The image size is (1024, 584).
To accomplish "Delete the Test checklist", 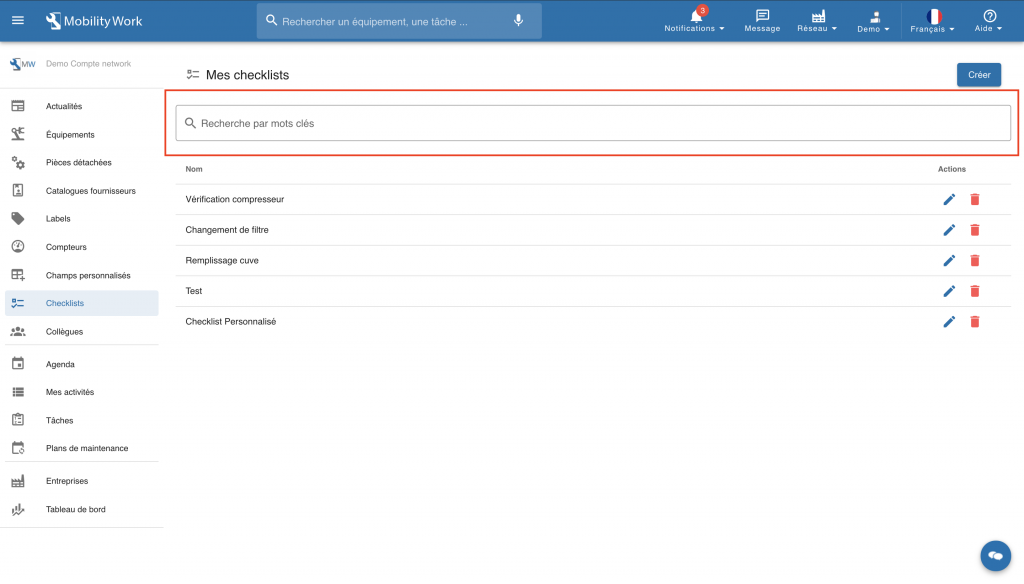I will tap(974, 291).
